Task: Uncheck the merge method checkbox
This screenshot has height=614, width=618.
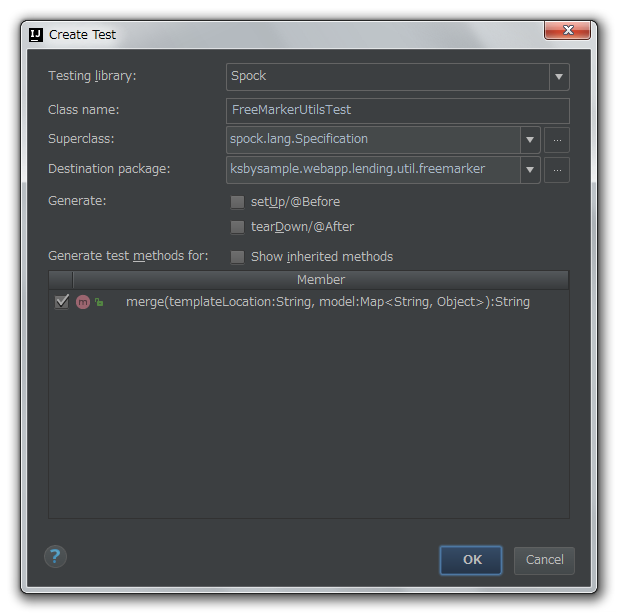Action: pos(62,302)
